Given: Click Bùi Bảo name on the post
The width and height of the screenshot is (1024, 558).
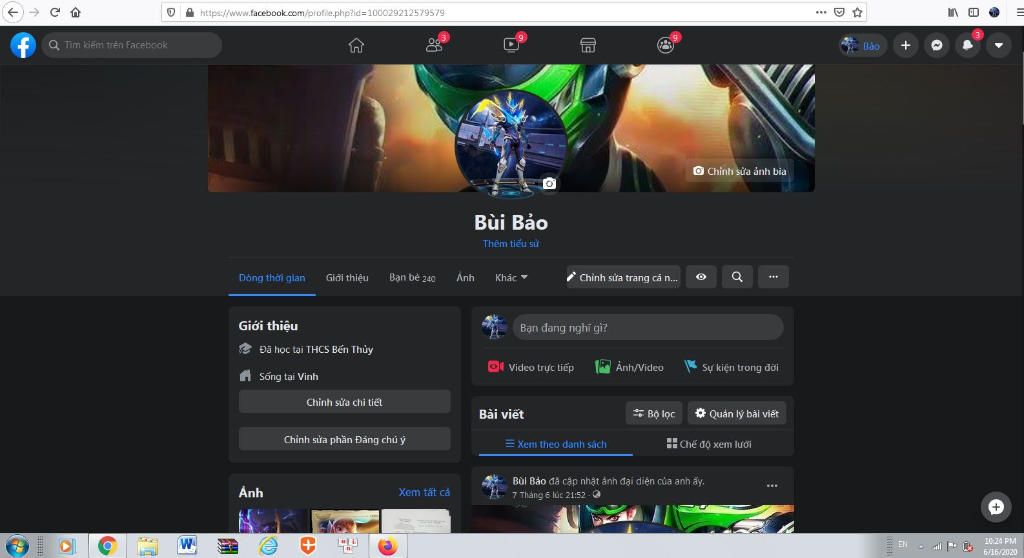Looking at the screenshot, I should click(x=529, y=481).
